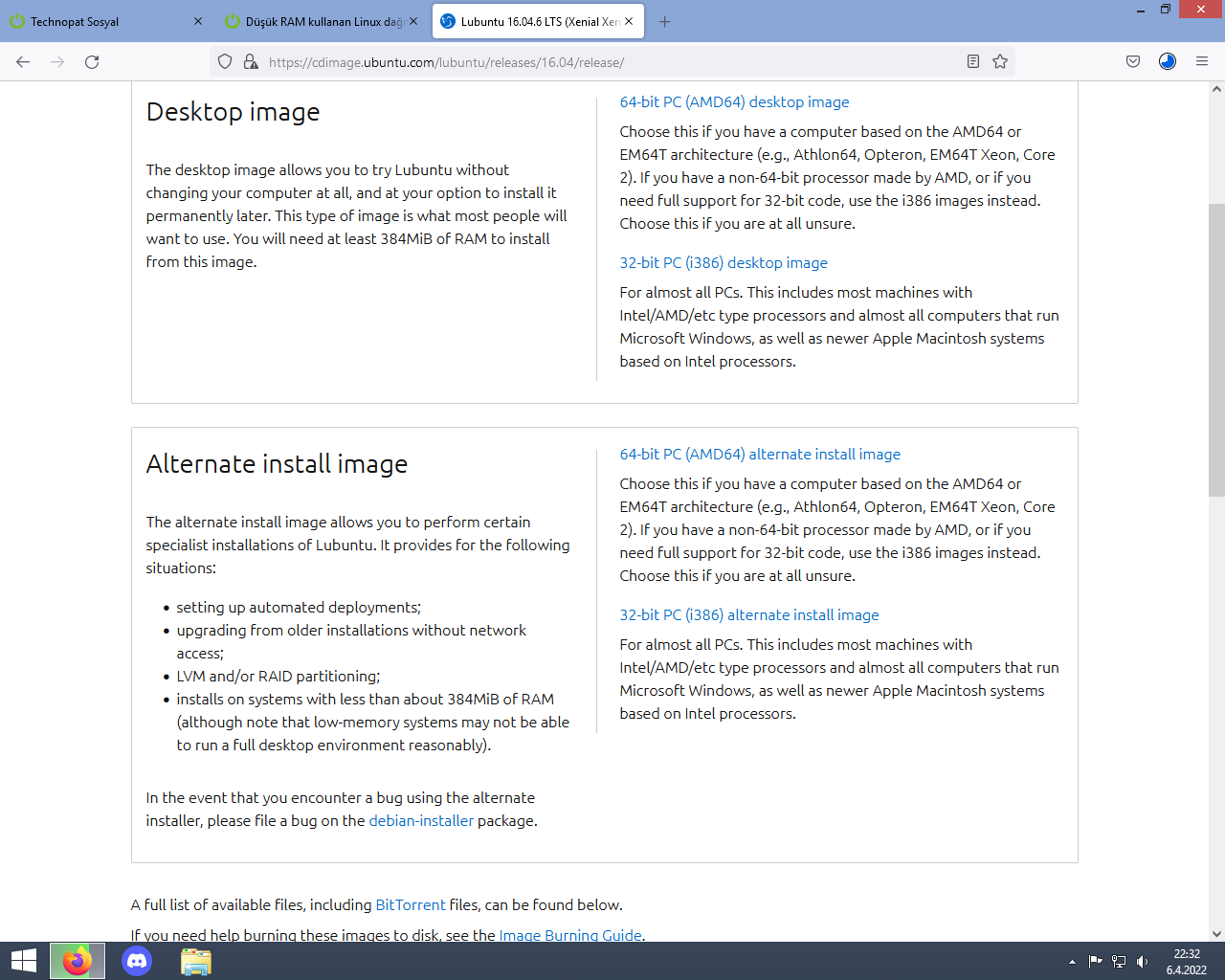Close the Düşük RAM kullanan Linux tab

pyautogui.click(x=413, y=21)
